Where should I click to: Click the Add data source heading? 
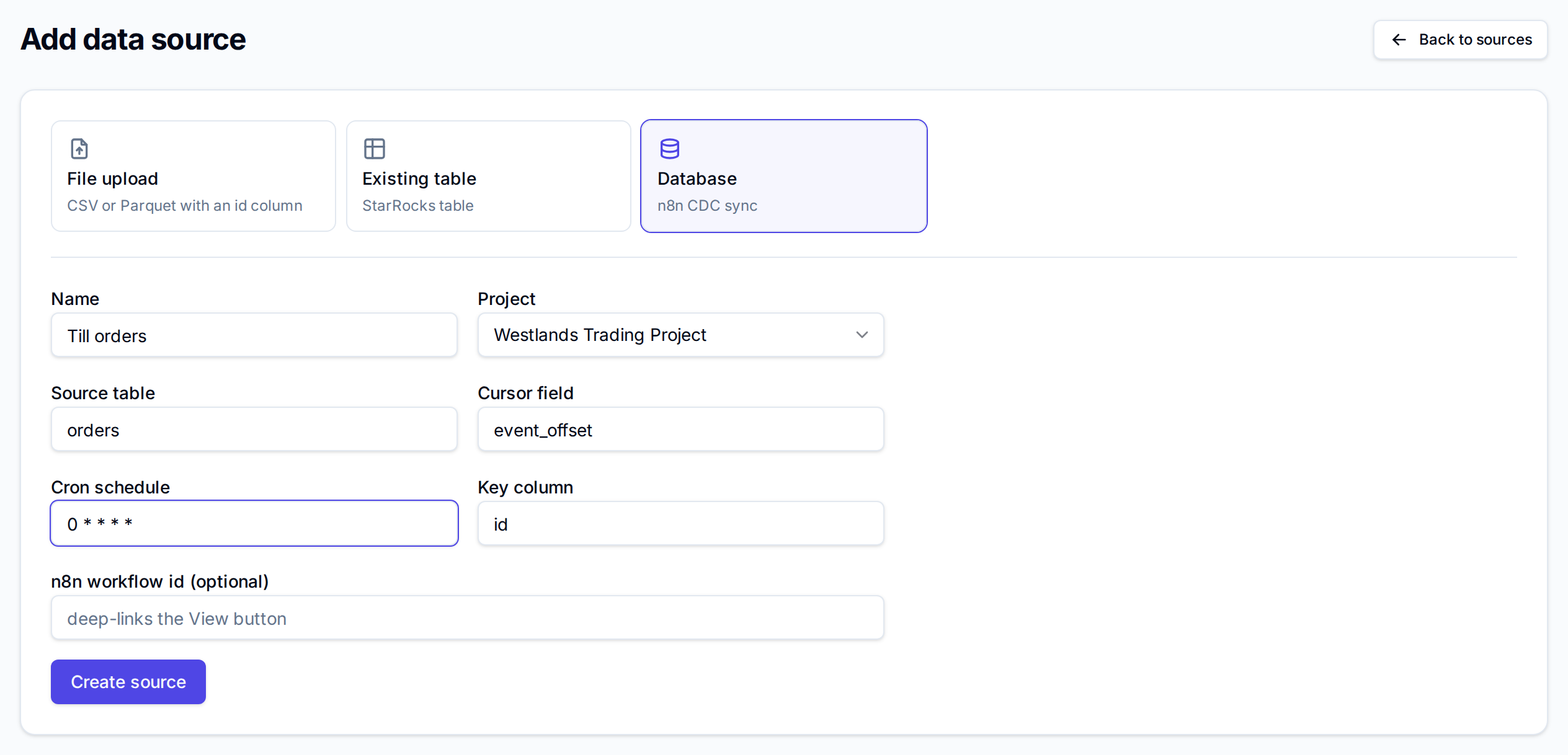click(x=133, y=39)
